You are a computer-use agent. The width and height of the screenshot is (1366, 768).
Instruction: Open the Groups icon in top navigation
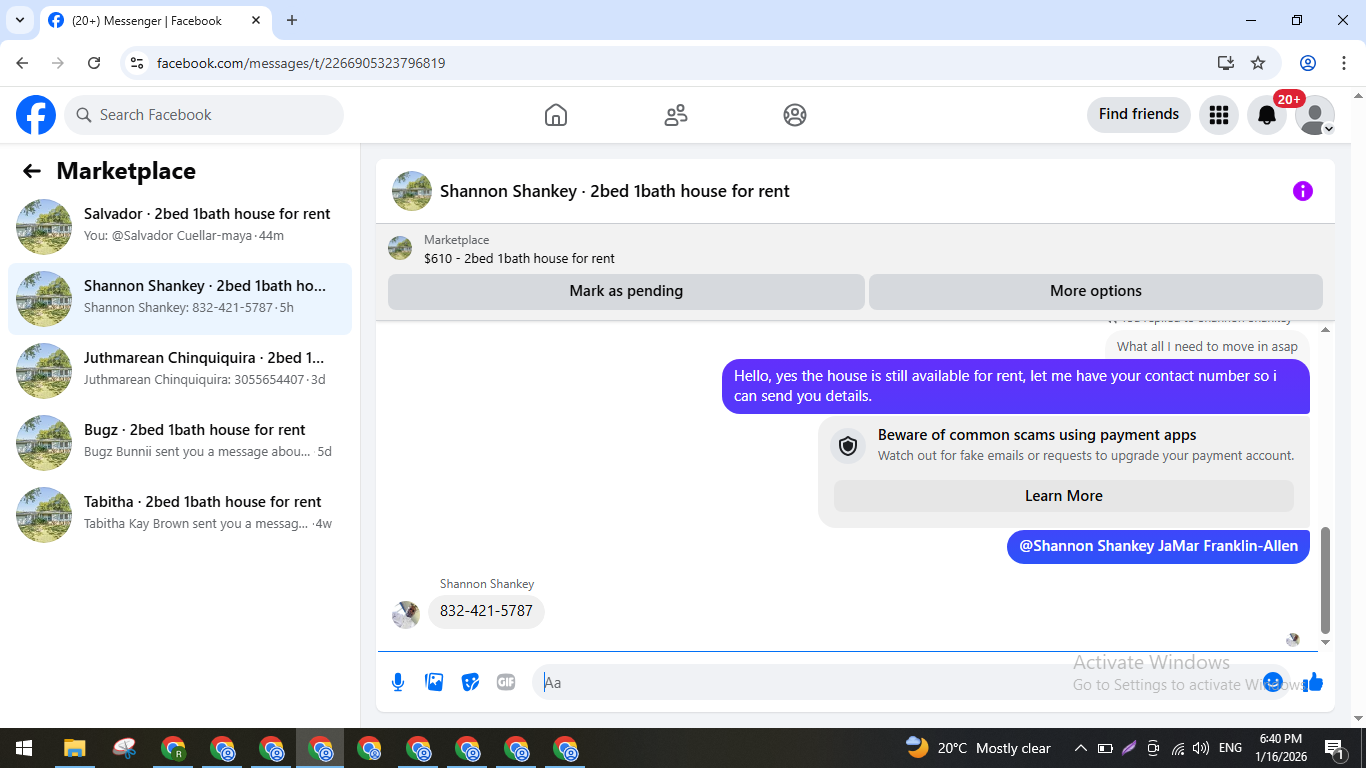pyautogui.click(x=795, y=115)
